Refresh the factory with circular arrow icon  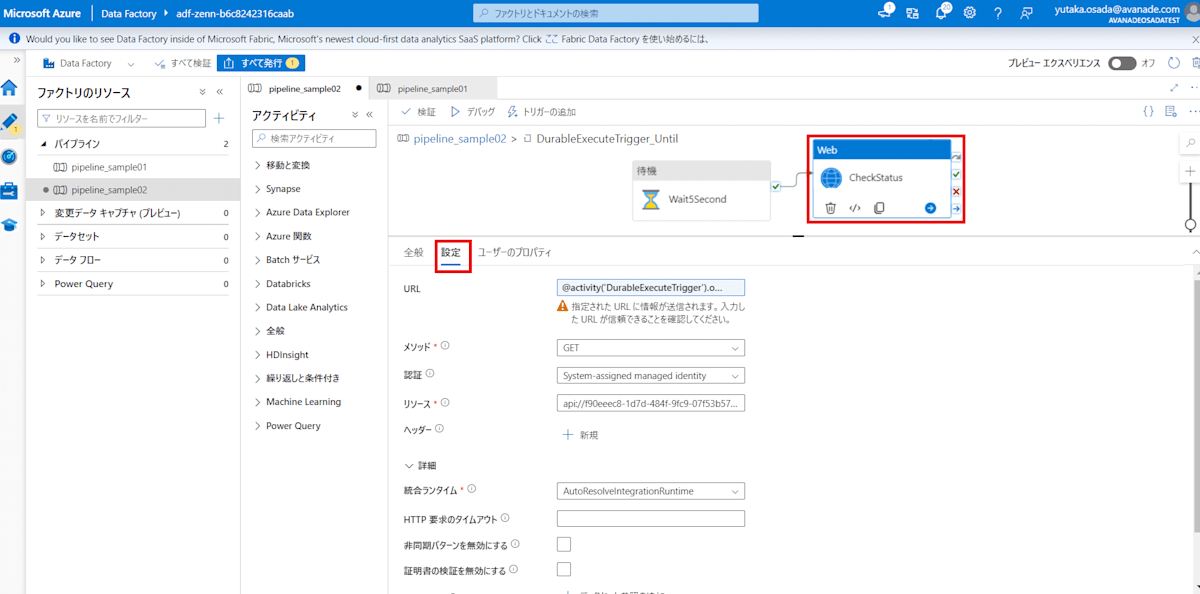click(1174, 63)
